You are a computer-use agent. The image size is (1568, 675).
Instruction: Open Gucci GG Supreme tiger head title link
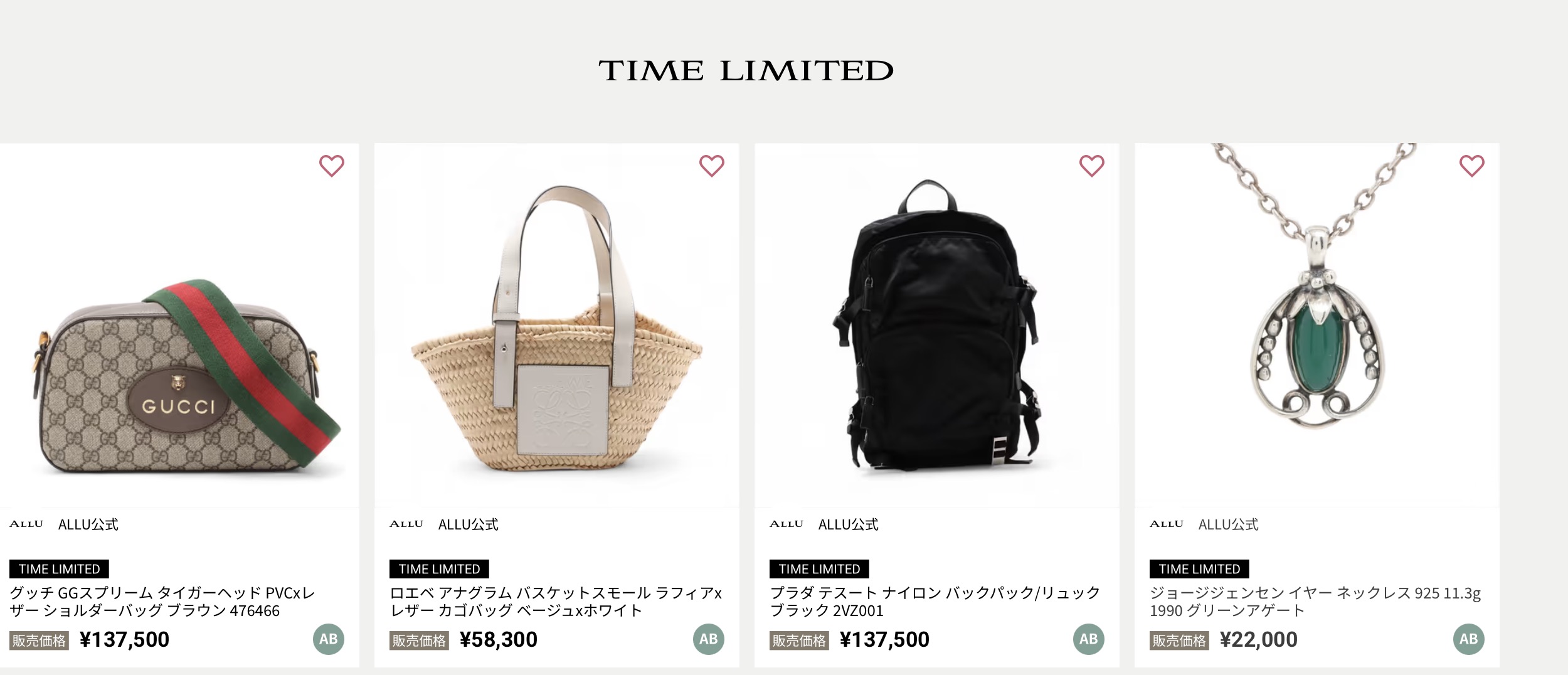pyautogui.click(x=162, y=602)
